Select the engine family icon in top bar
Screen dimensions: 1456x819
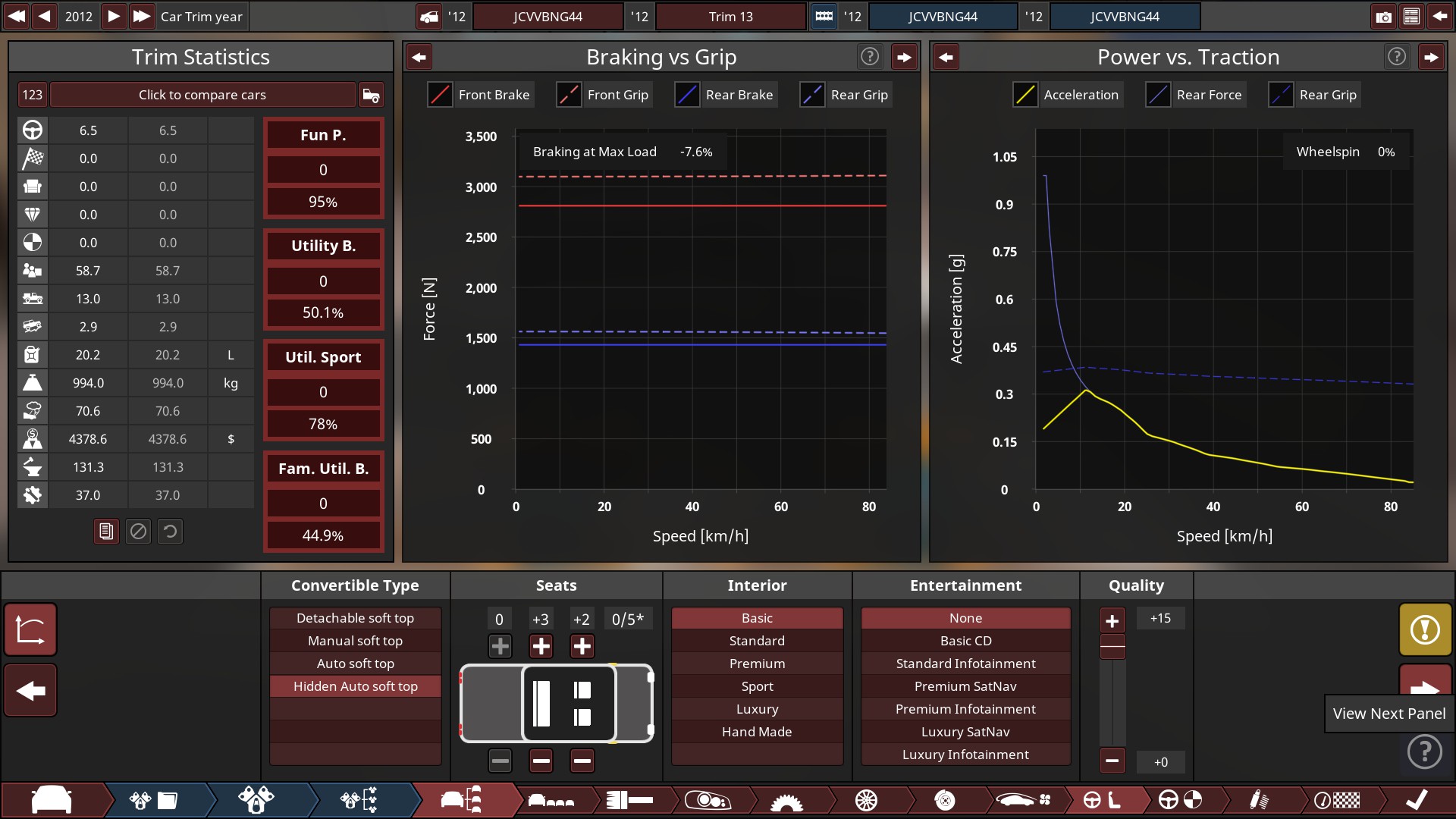pyautogui.click(x=824, y=17)
